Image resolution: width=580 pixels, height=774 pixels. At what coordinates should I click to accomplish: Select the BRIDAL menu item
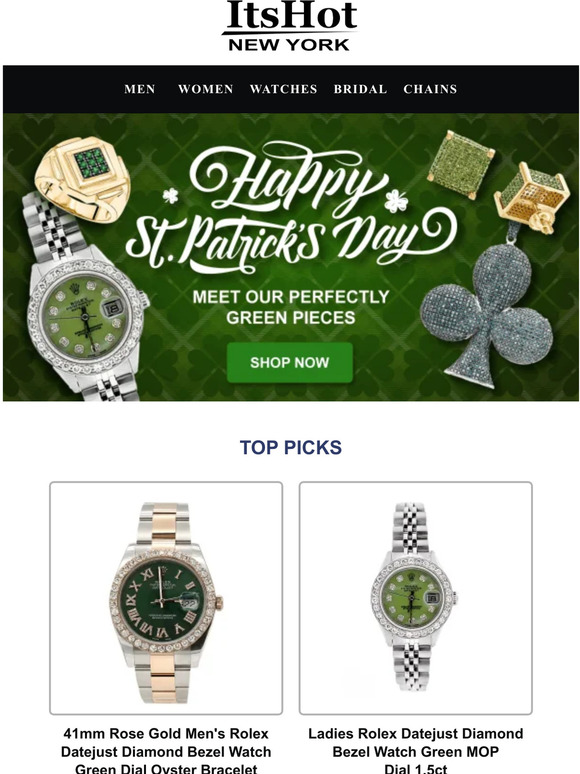(360, 89)
